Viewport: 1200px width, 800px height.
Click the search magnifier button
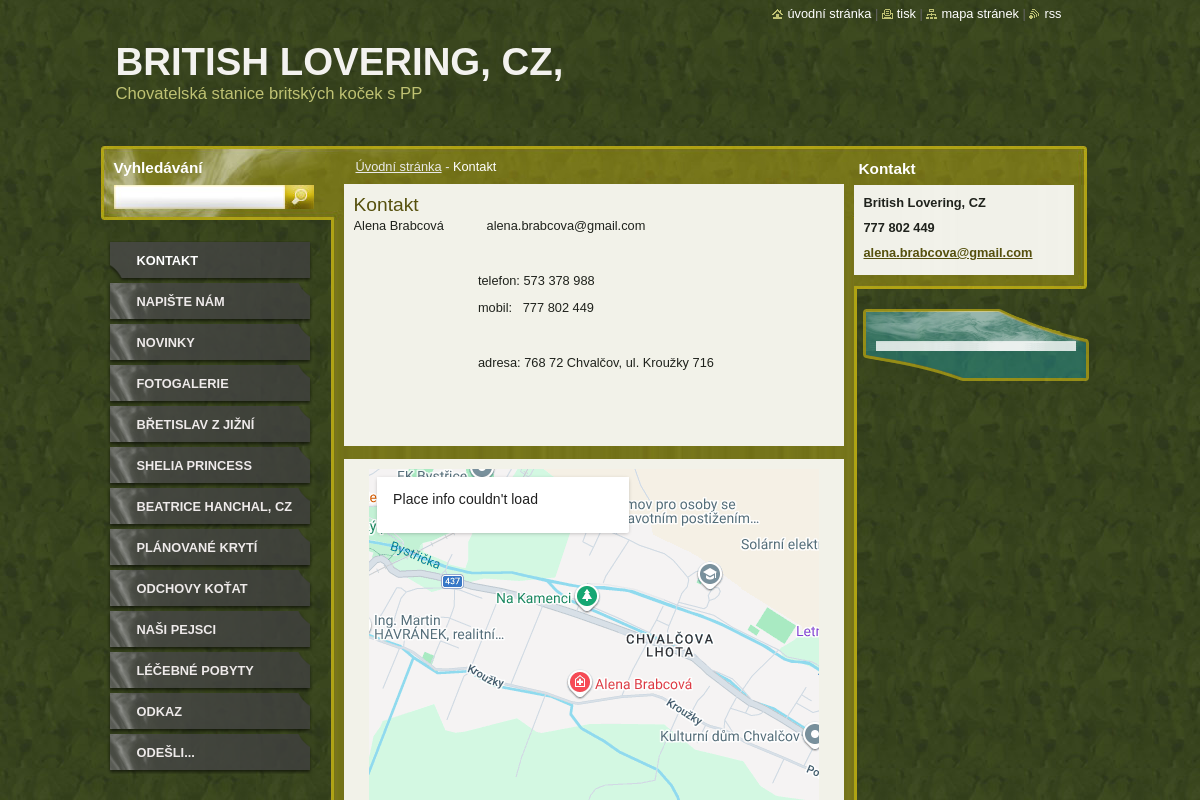click(x=299, y=197)
